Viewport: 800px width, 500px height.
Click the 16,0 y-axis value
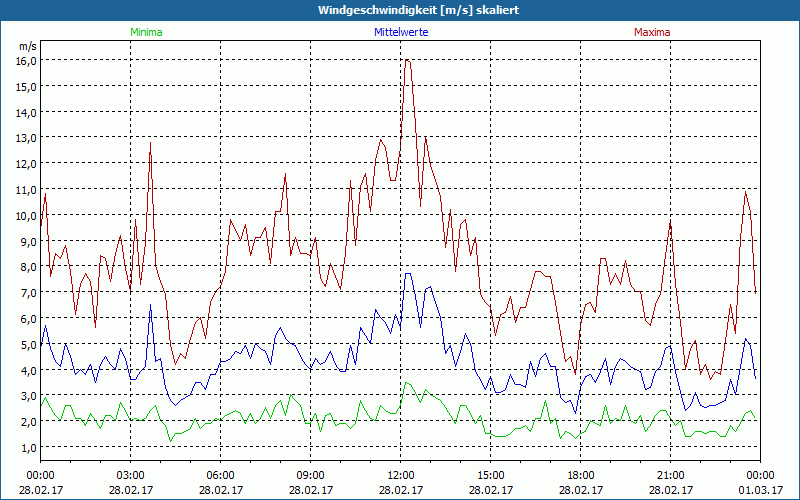(x=27, y=61)
